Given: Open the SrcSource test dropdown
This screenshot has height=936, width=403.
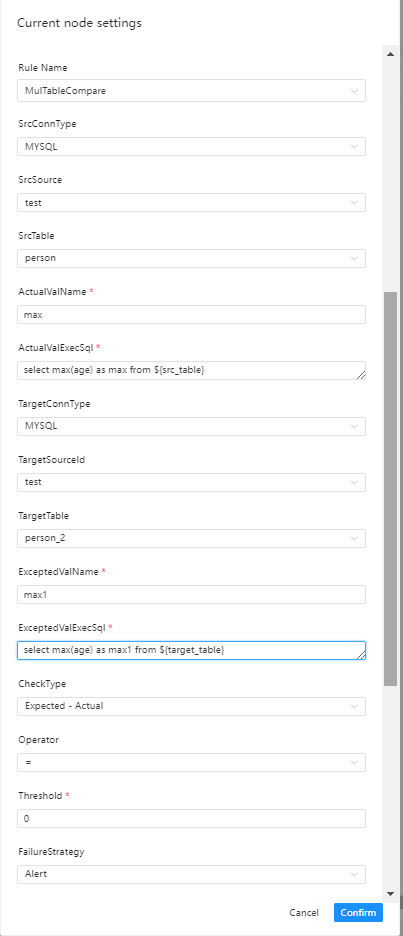Looking at the screenshot, I should (x=191, y=202).
